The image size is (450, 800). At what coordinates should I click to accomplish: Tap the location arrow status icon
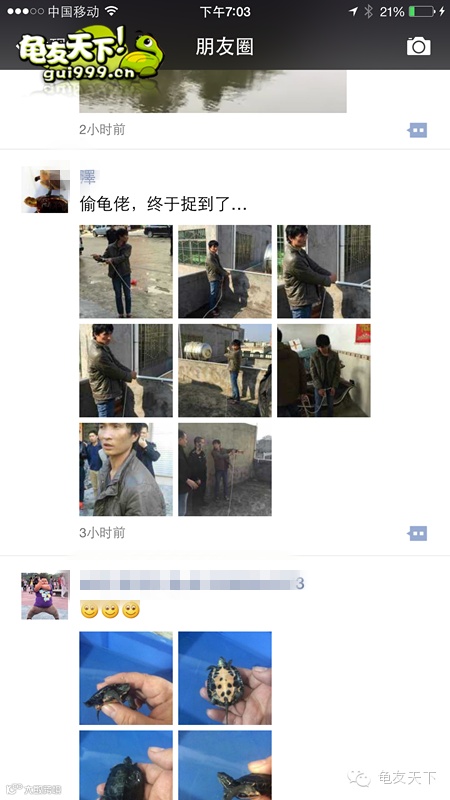click(353, 11)
